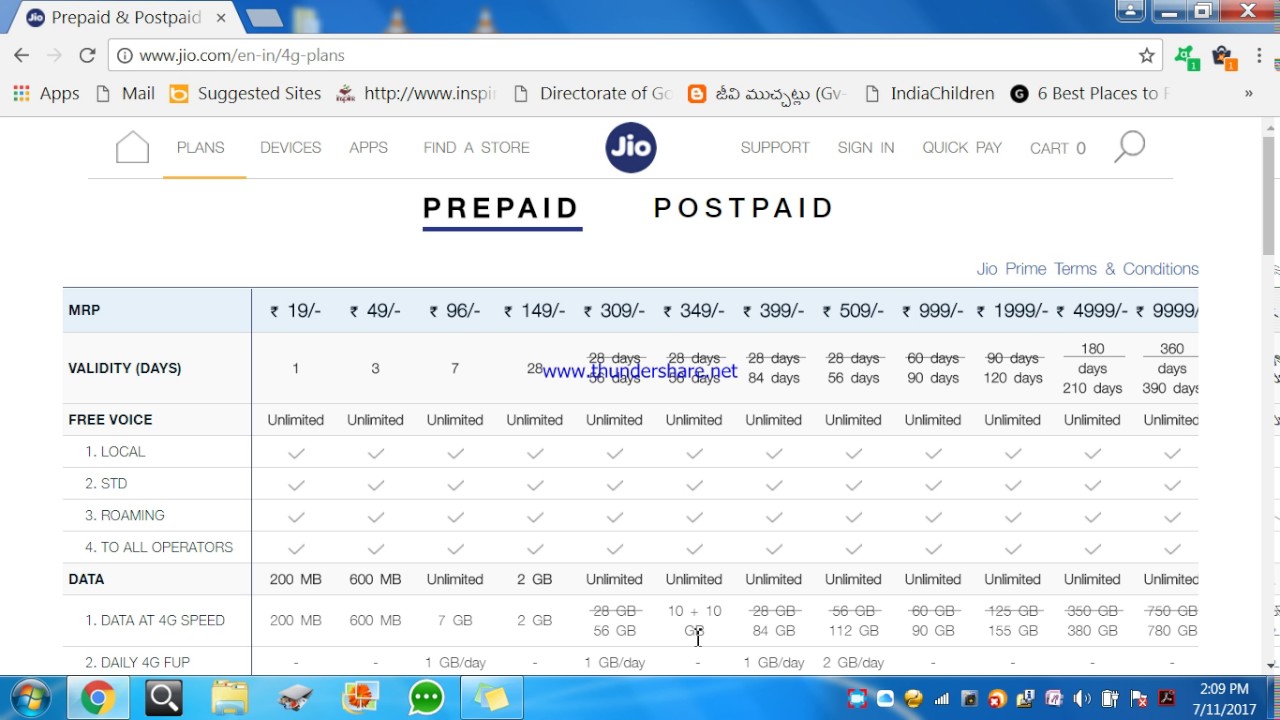The height and width of the screenshot is (720, 1280).
Task: Open the Apps bookmarks shortcut
Action: tap(46, 93)
